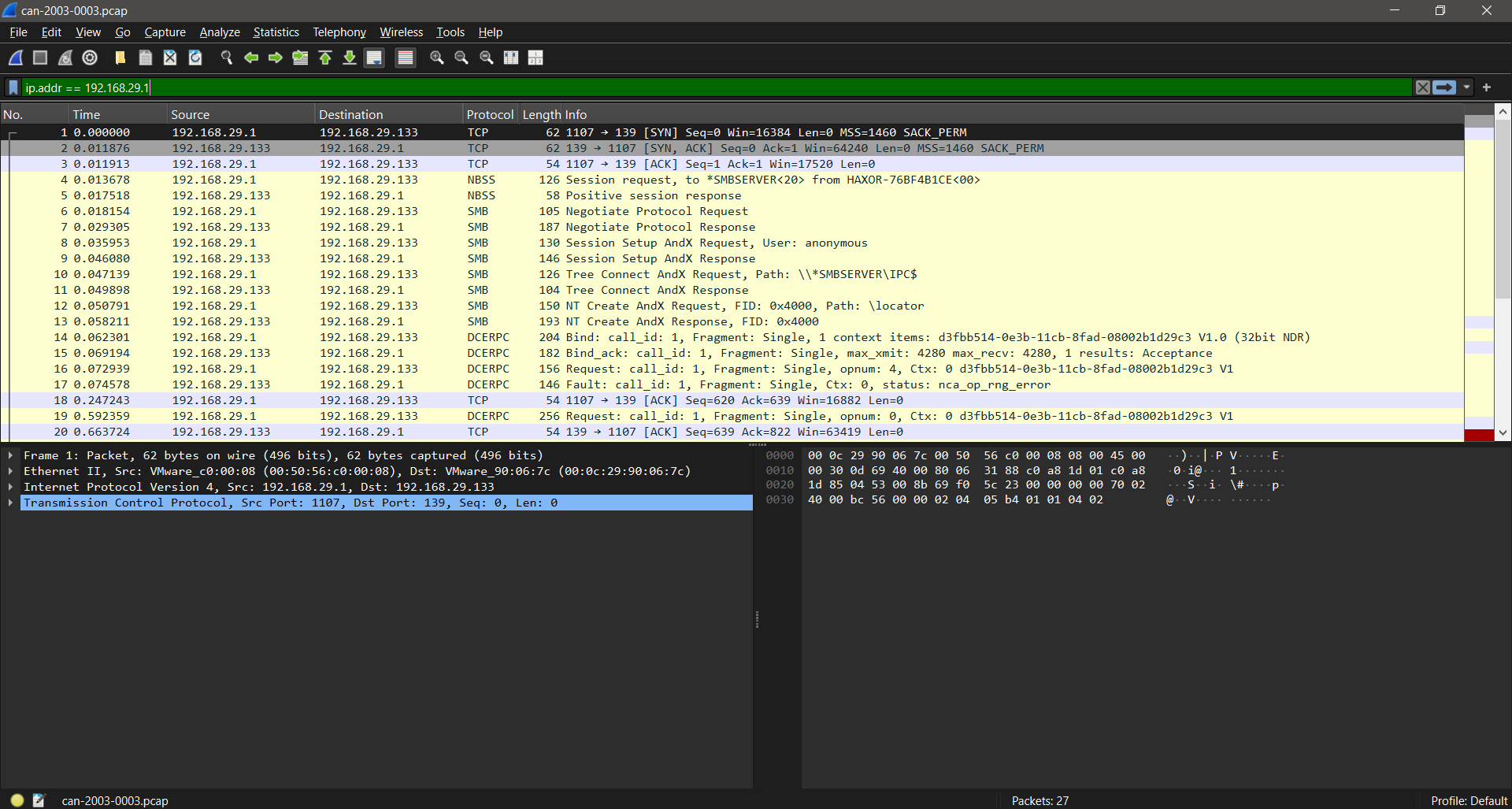Screen dimensions: 1512x809
Task: Open the Capture menu
Action: [165, 32]
